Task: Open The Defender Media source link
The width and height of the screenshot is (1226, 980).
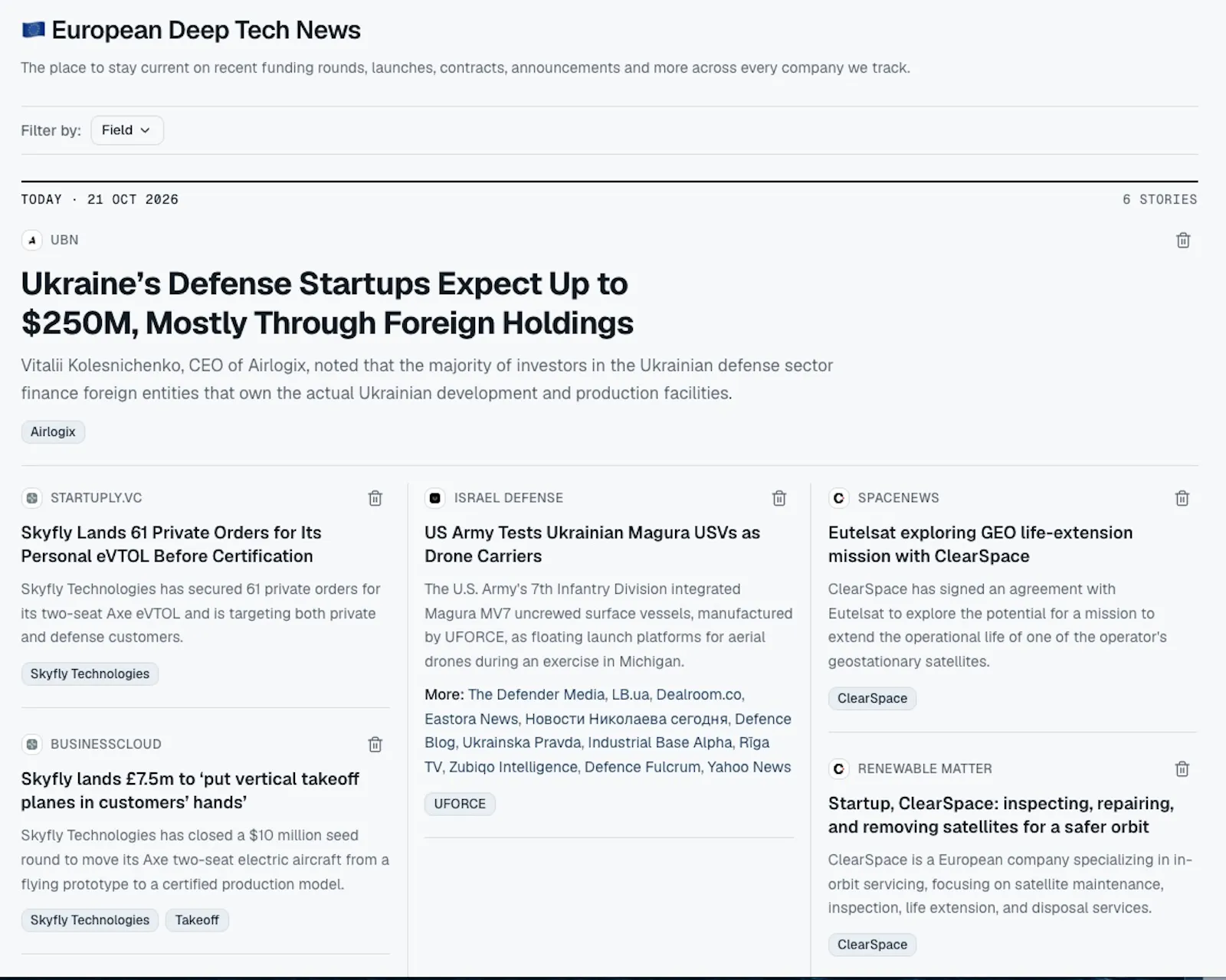Action: 536,694
